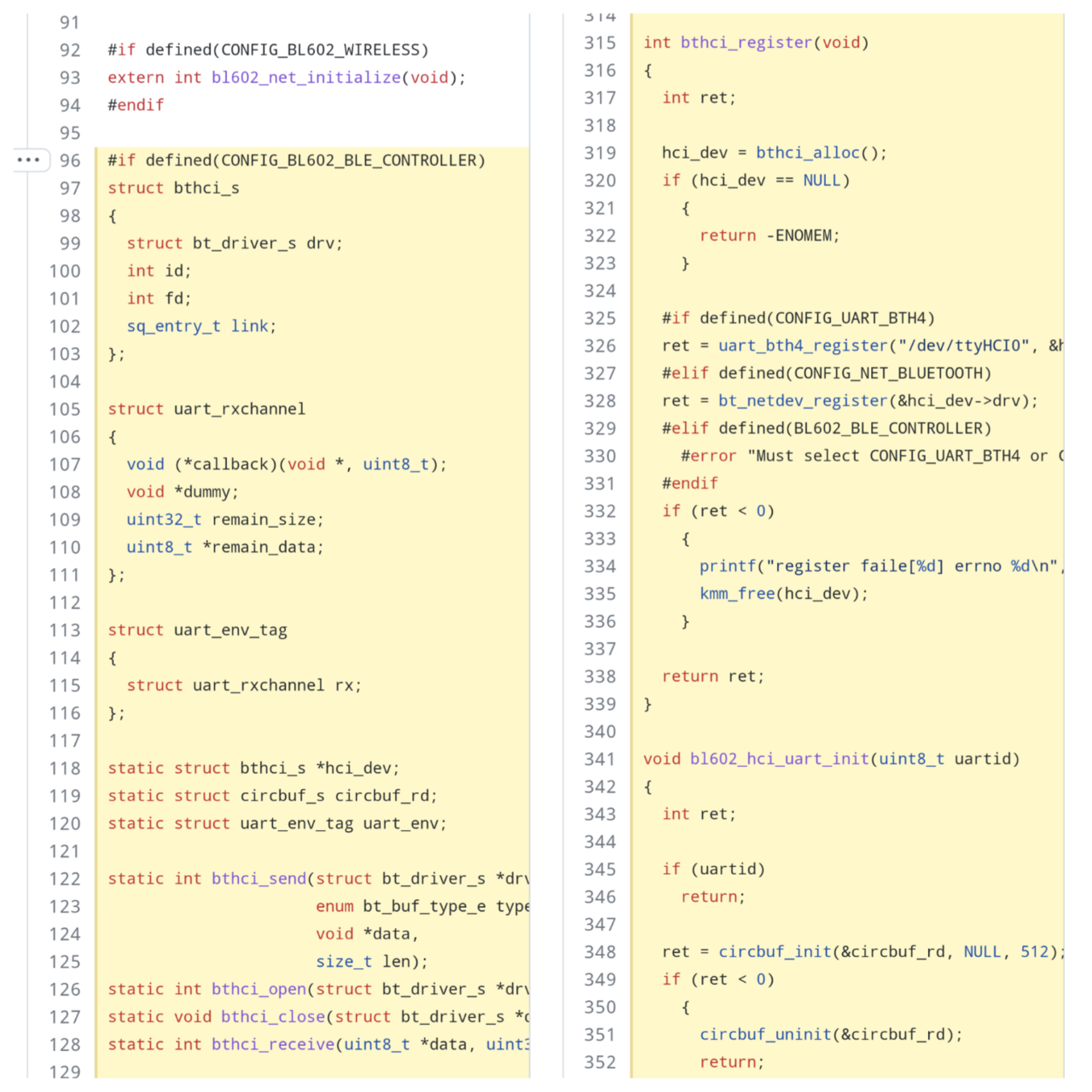Click bthci_register function definition name

coord(746,43)
